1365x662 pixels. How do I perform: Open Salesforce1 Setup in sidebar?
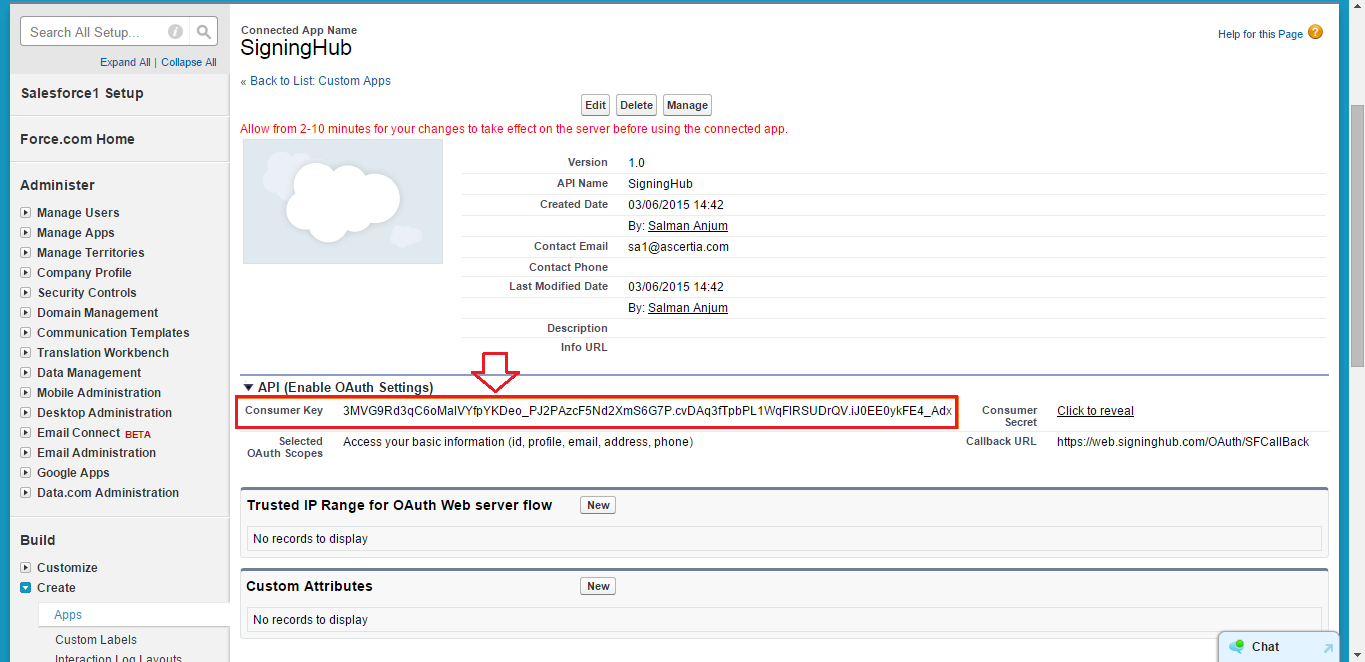82,93
